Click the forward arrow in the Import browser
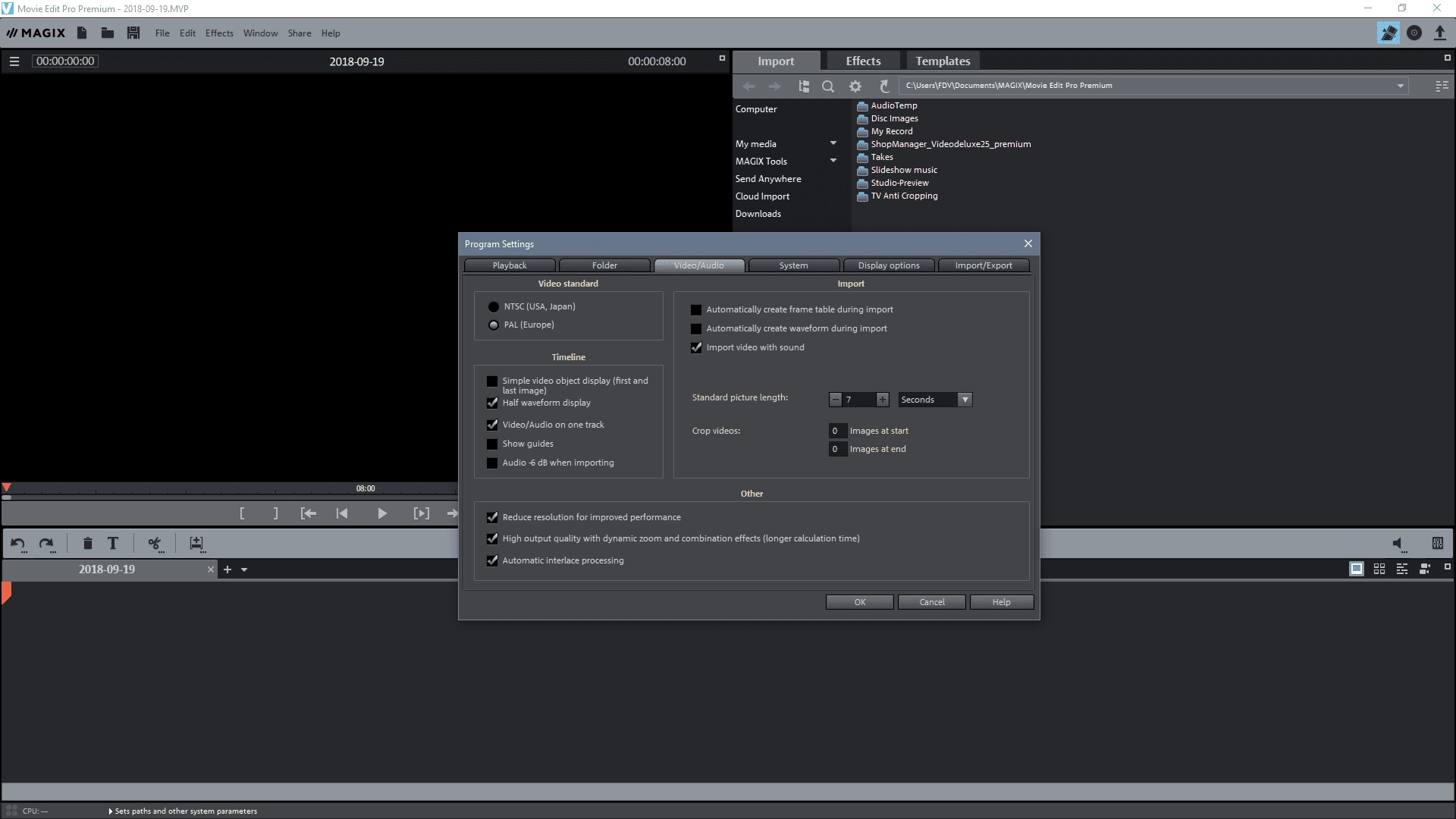 click(x=775, y=86)
